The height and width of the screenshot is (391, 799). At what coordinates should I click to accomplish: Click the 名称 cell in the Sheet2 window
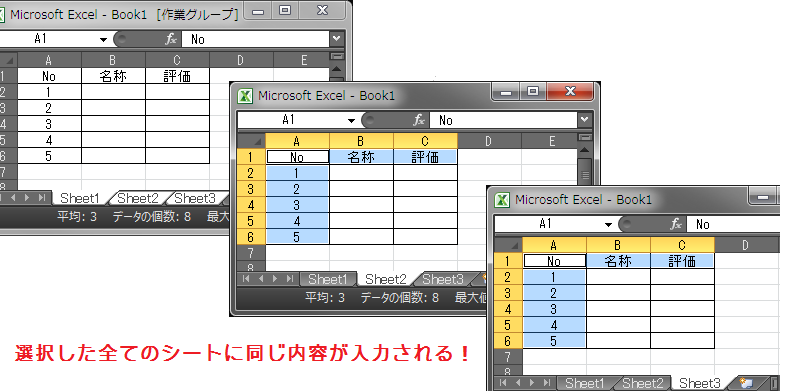[361, 157]
